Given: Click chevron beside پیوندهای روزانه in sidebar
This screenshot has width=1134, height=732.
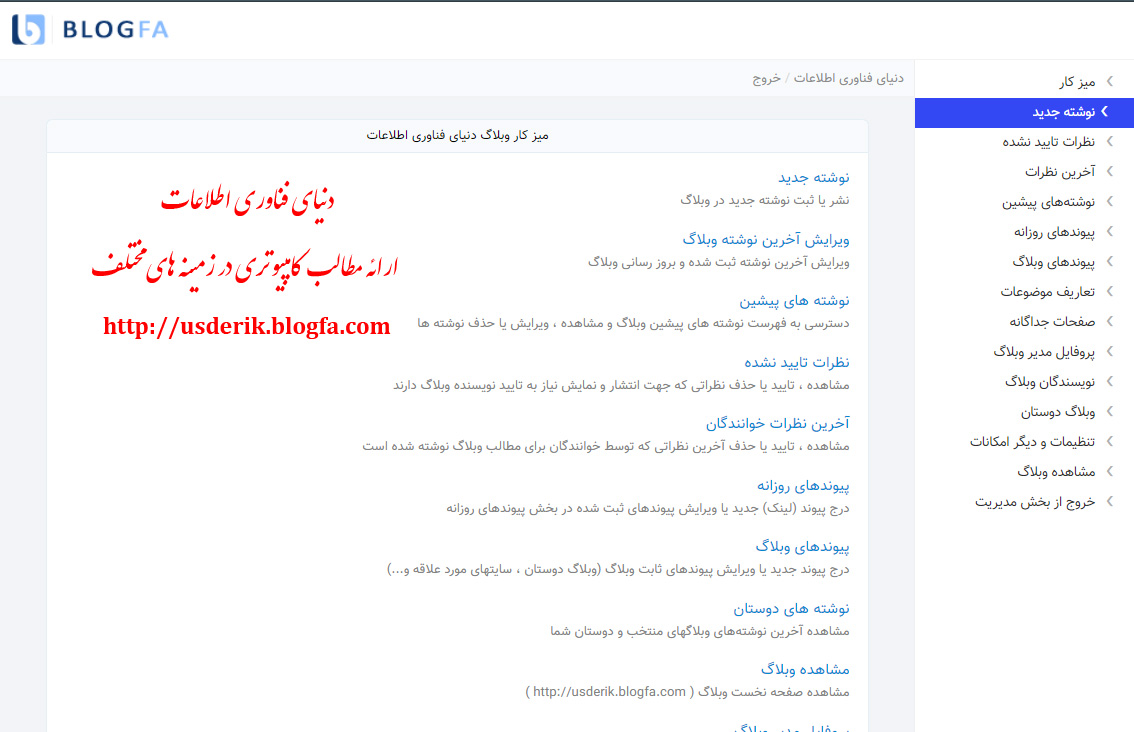Looking at the screenshot, I should click(1109, 231).
